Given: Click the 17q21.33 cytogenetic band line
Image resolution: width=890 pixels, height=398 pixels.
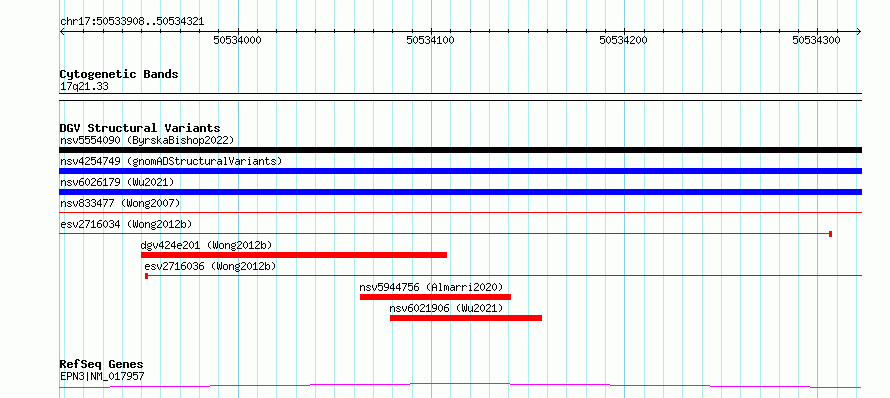Looking at the screenshot, I should click(460, 97).
